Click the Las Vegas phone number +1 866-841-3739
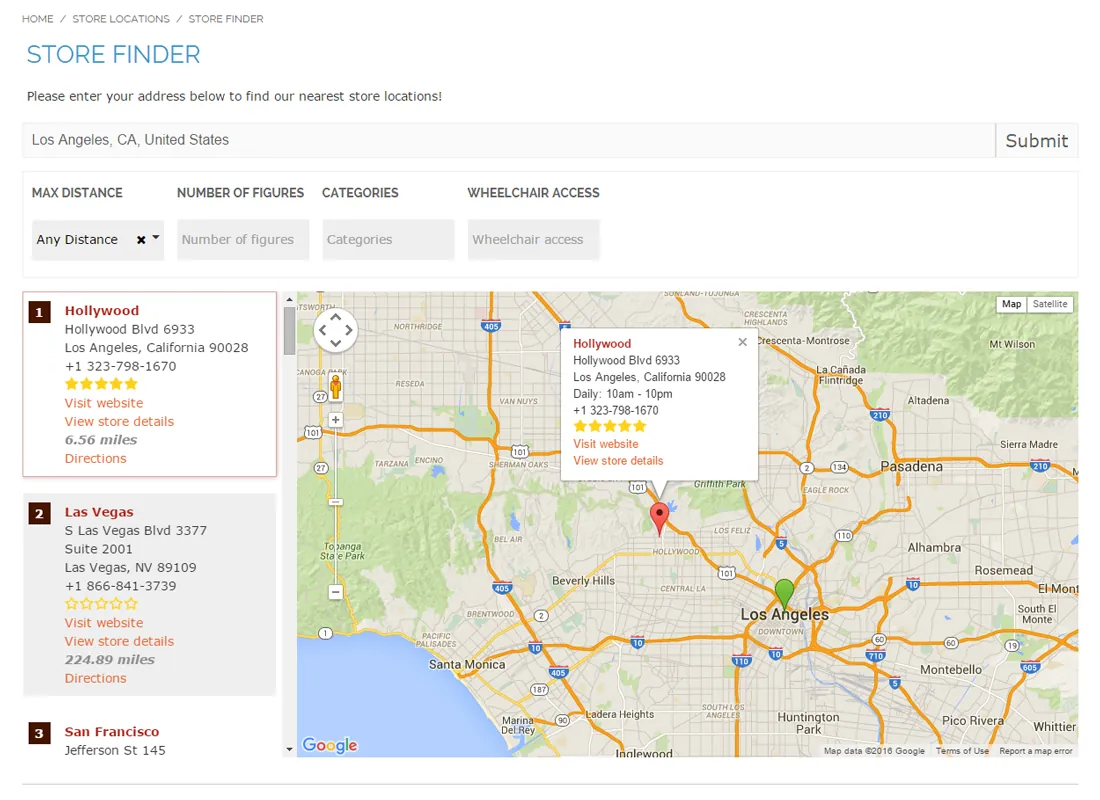The image size is (1100, 800). (x=120, y=585)
